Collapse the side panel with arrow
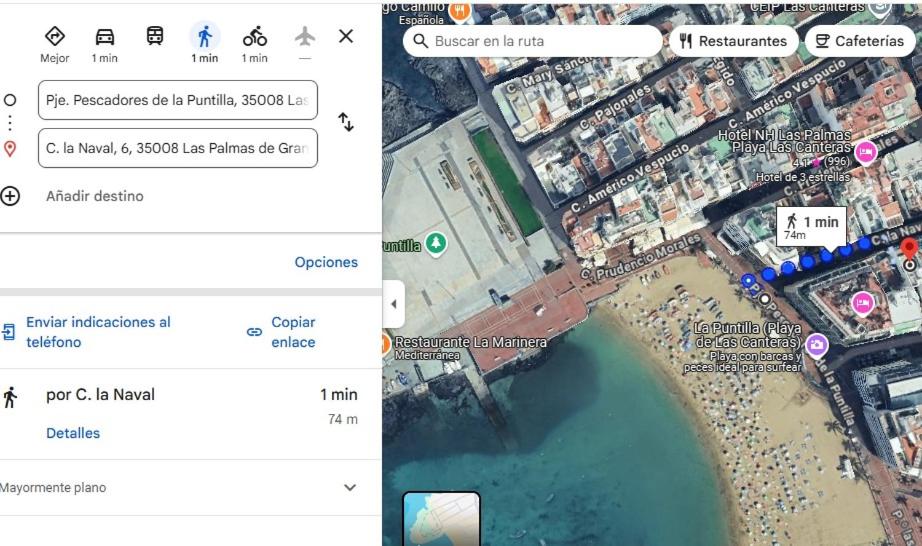 [393, 304]
